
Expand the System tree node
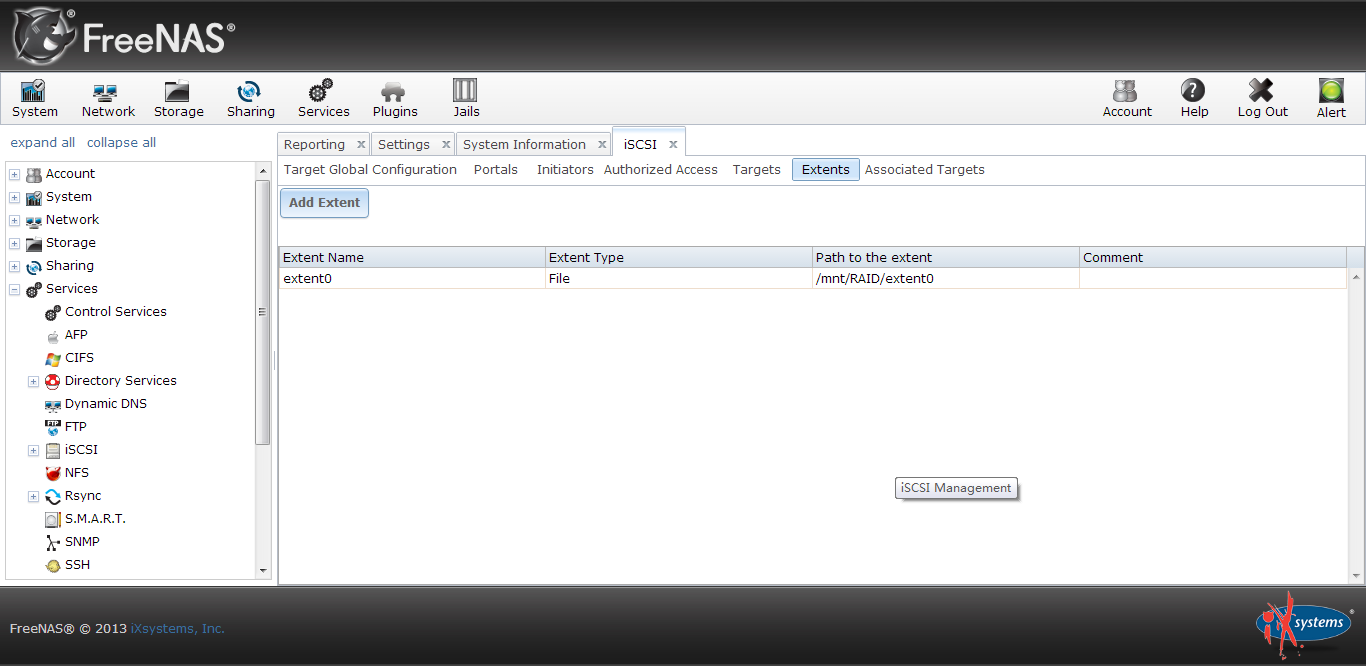pyautogui.click(x=14, y=197)
